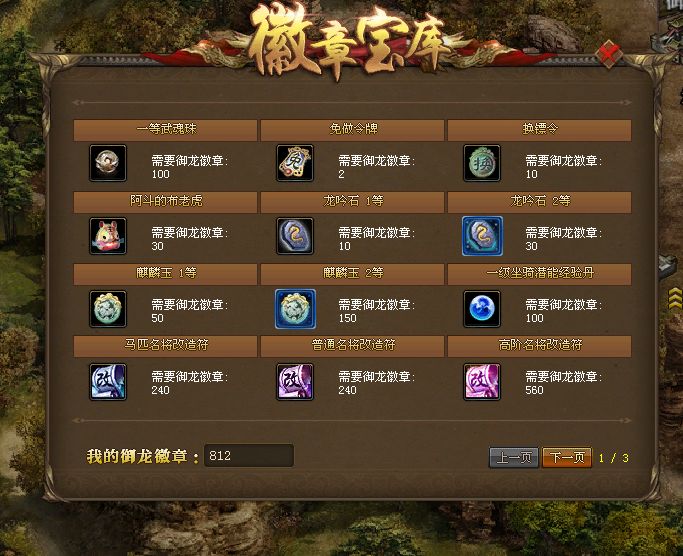Select the 一等武魂珠 pearl icon
683x556 pixels.
pos(108,163)
